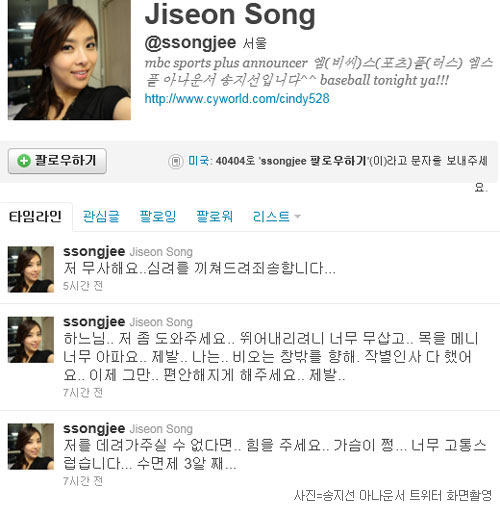Click the 미국 country link

(x=198, y=161)
